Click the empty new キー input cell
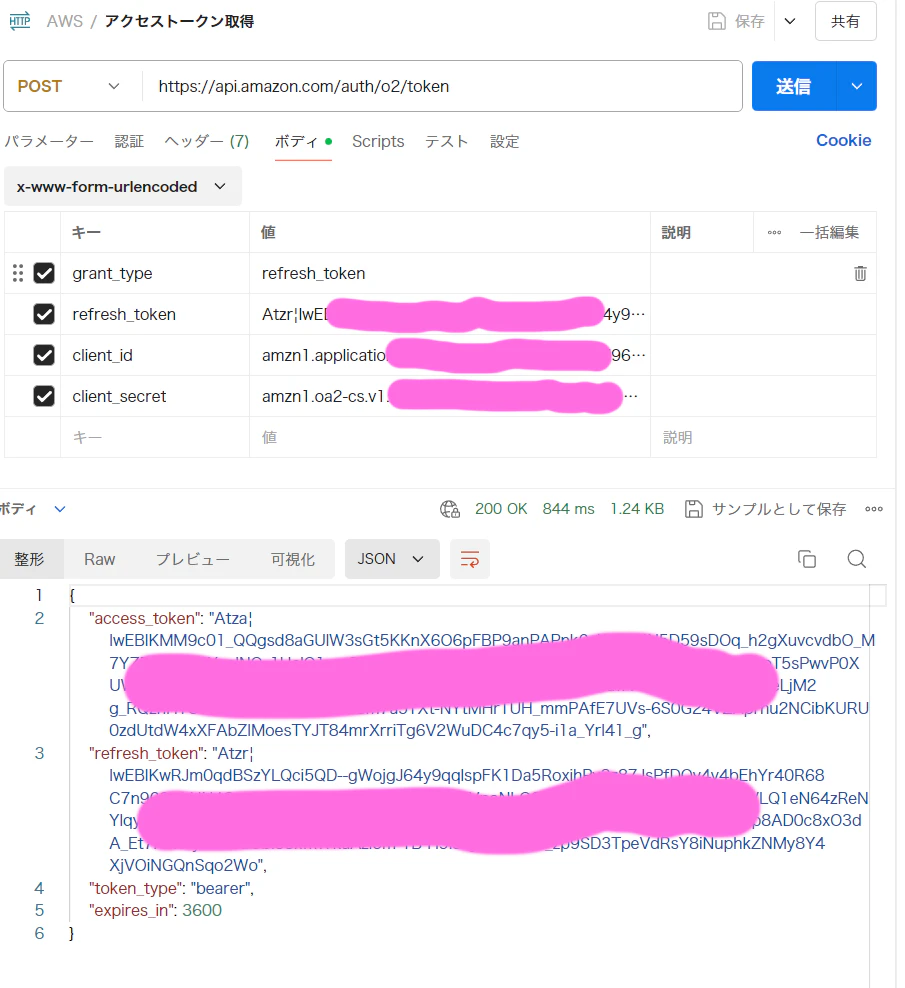905x988 pixels. [155, 437]
